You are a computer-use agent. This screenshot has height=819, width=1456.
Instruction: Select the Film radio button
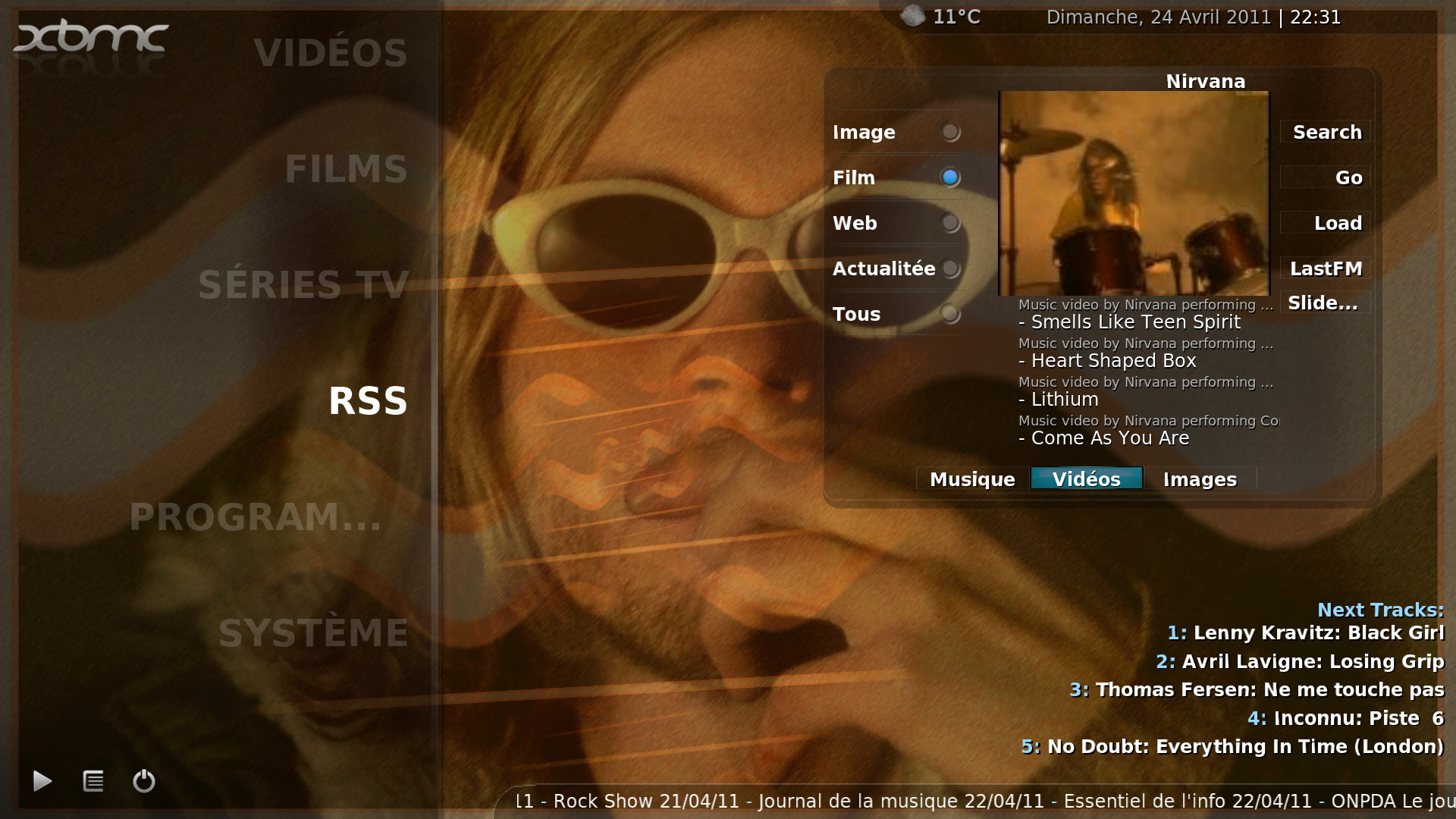tap(950, 177)
